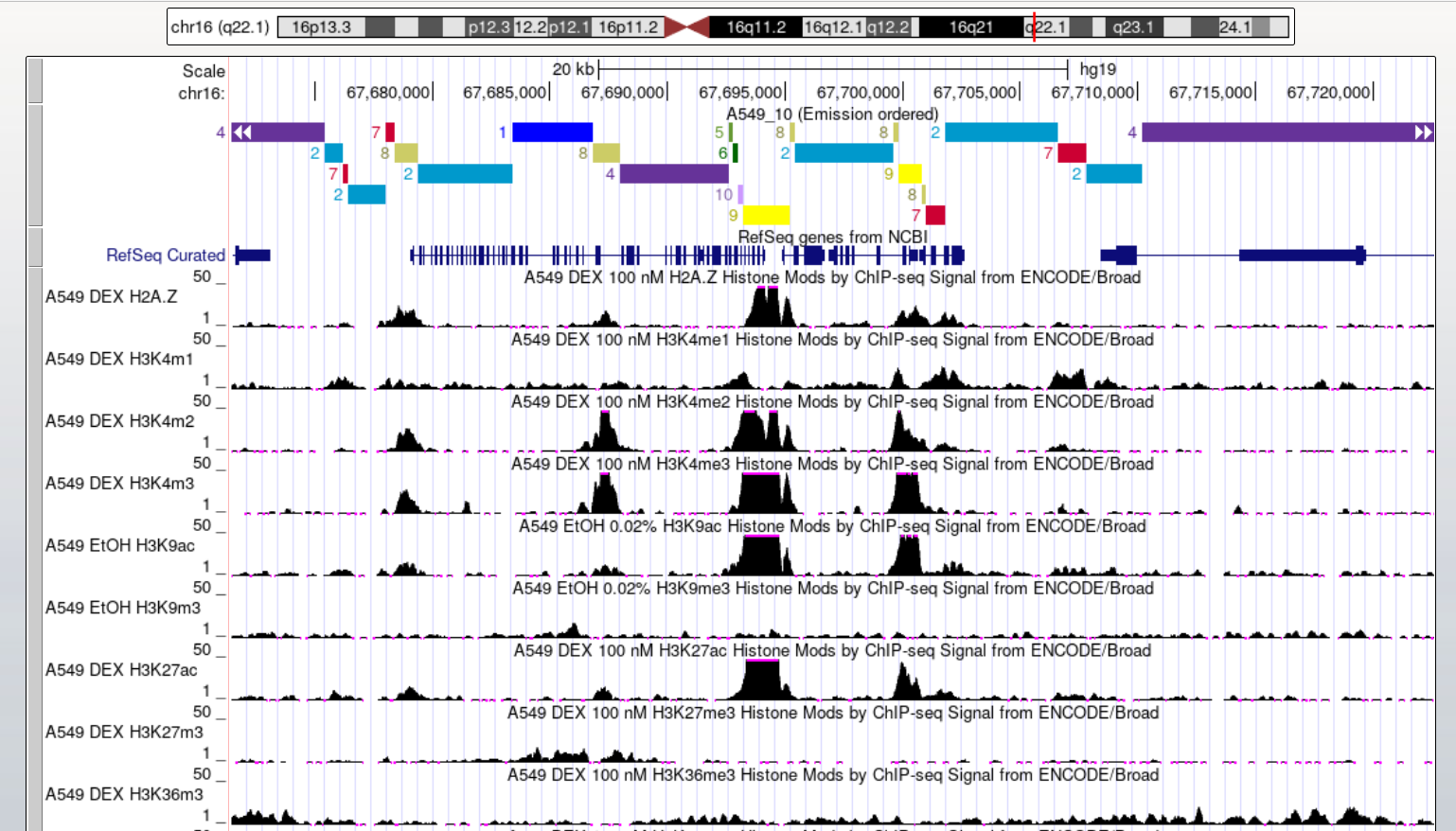Viewport: 1456px width, 831px height.
Task: Click the red position marker at q22.1
Action: pyautogui.click(x=1034, y=27)
